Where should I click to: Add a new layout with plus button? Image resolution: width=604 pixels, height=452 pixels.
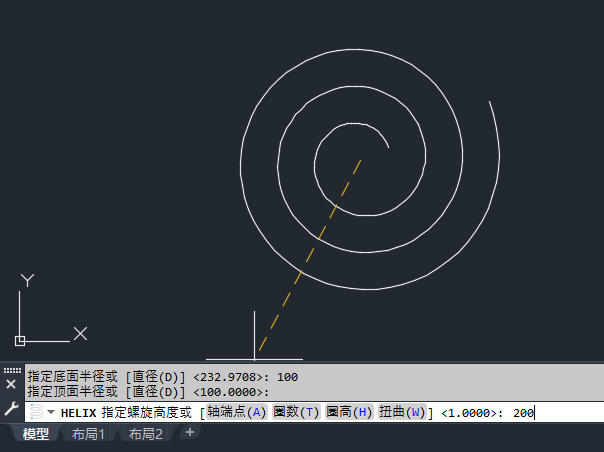coord(190,432)
